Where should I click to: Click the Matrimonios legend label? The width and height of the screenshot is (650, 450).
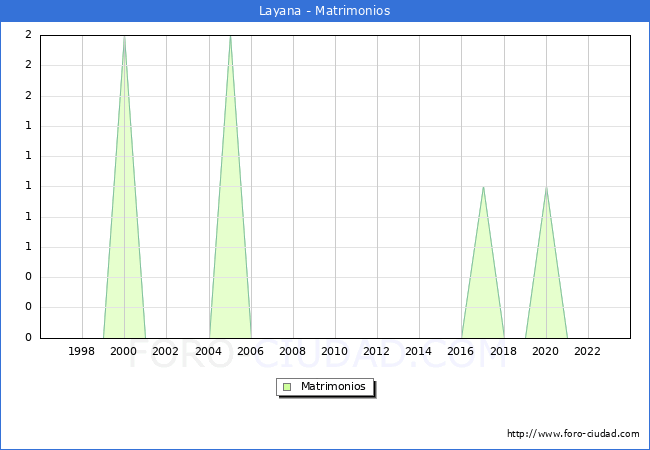(x=333, y=386)
